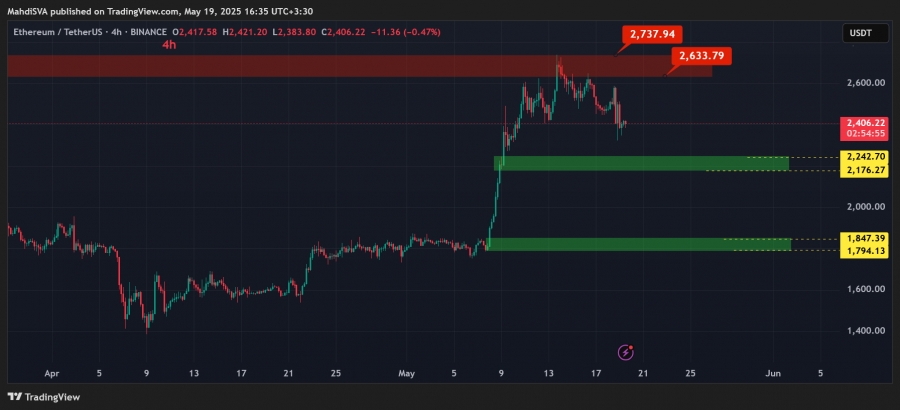Viewport: 900px width, 410px height.
Task: Select the lower green support zone
Action: point(638,244)
